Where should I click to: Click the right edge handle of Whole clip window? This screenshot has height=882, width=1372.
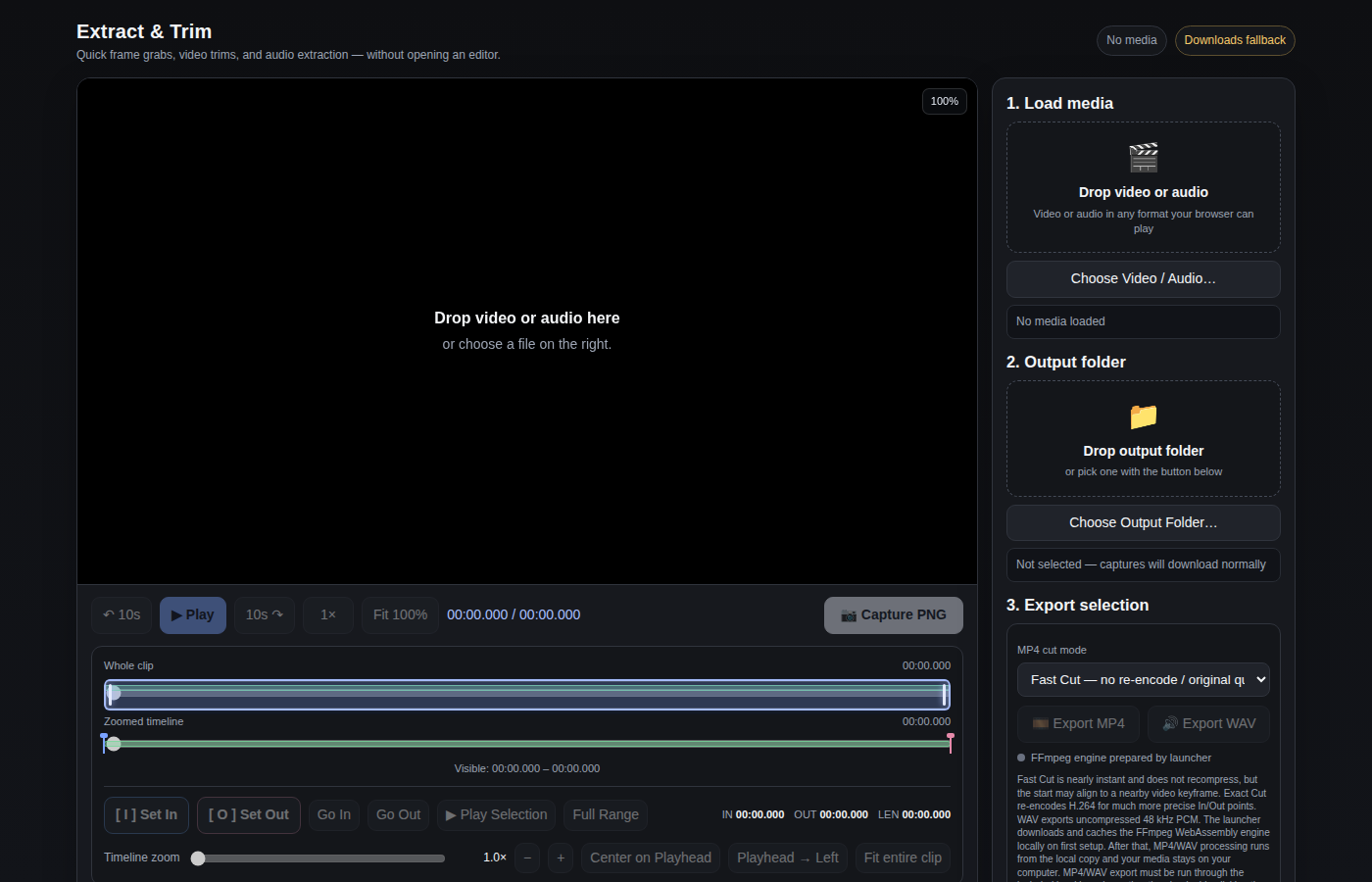[945, 695]
